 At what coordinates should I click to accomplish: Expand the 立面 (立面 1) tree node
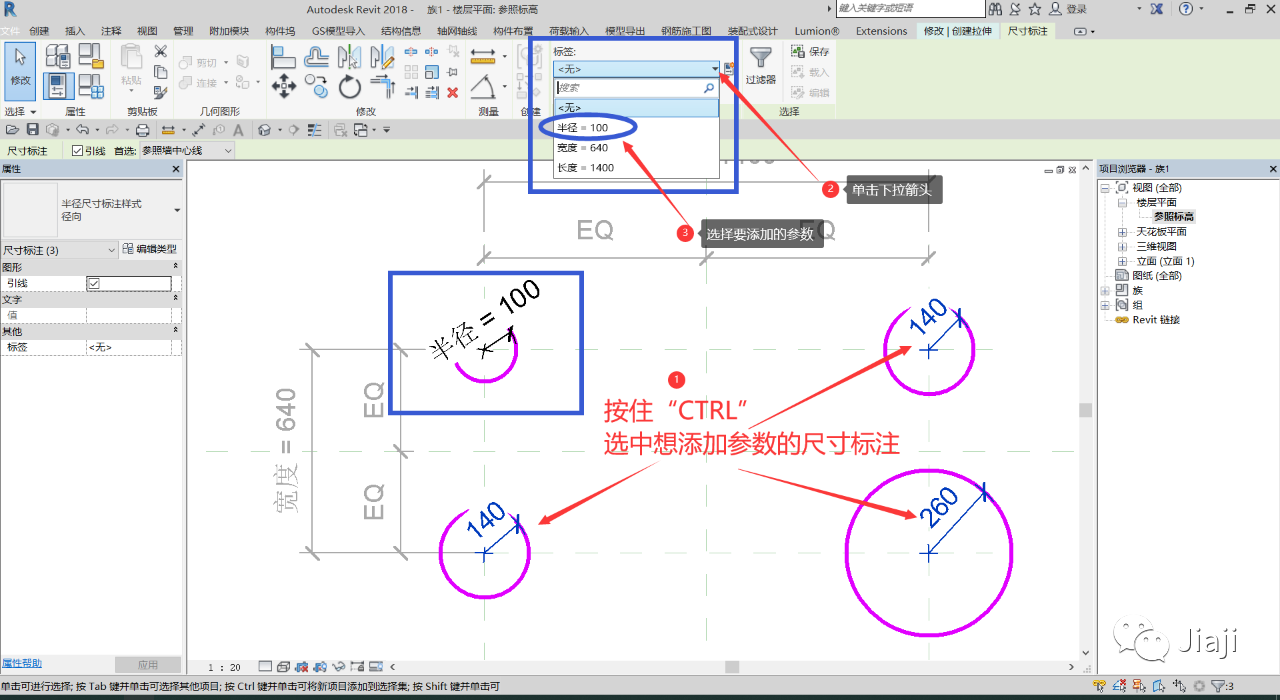[x=1122, y=261]
